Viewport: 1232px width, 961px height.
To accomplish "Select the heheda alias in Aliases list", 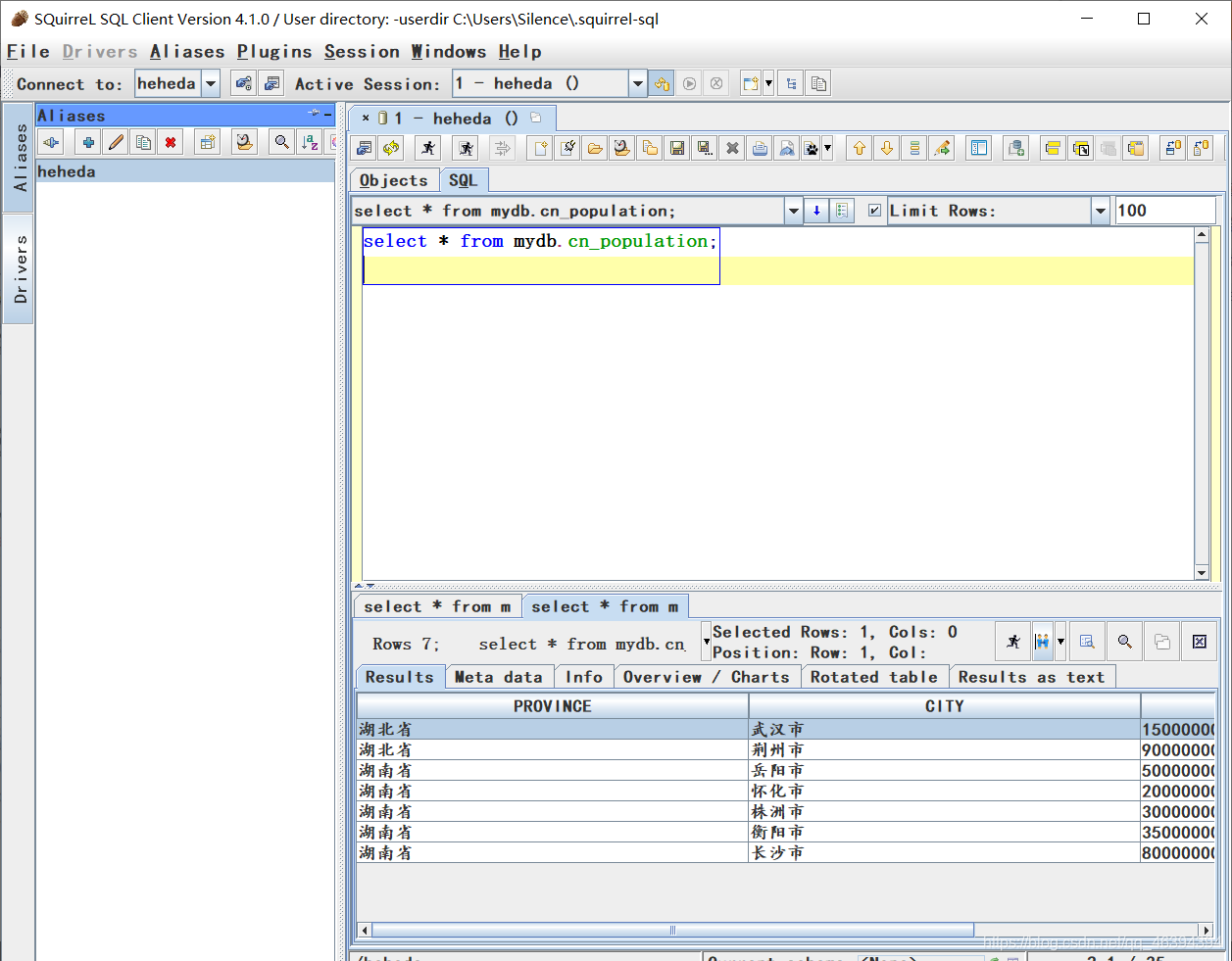I will [x=185, y=171].
